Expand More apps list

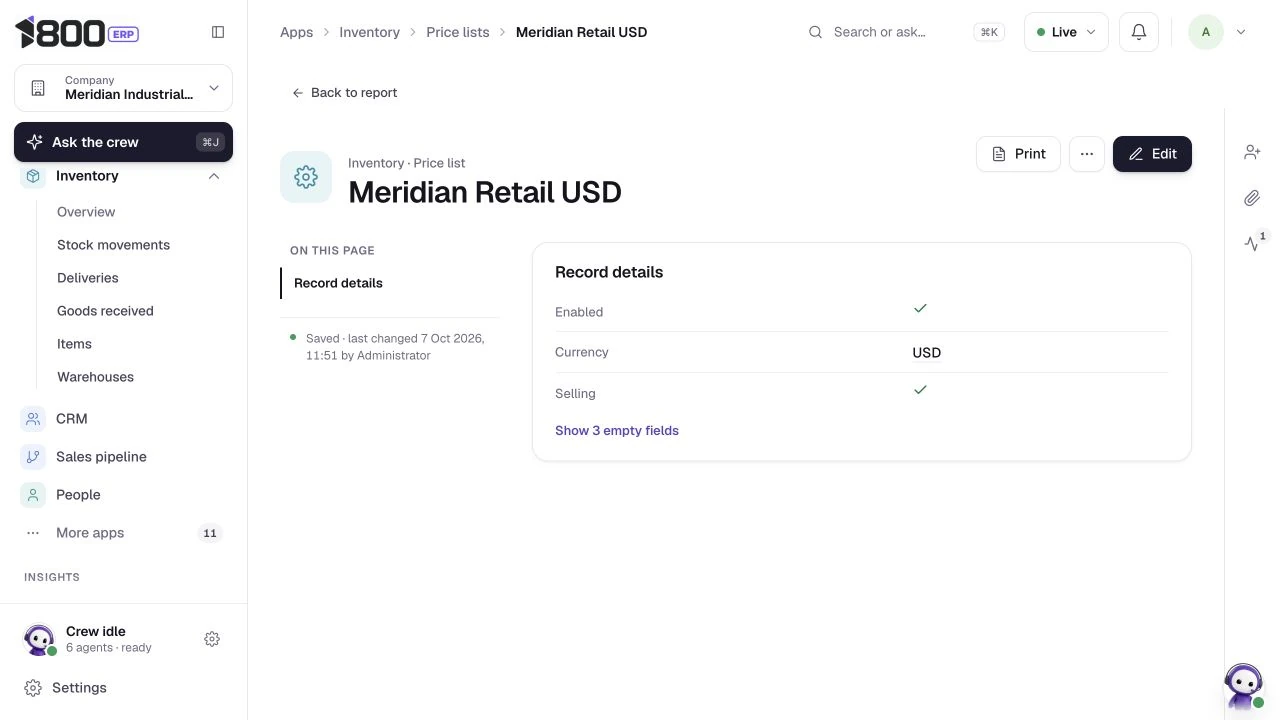coord(123,533)
